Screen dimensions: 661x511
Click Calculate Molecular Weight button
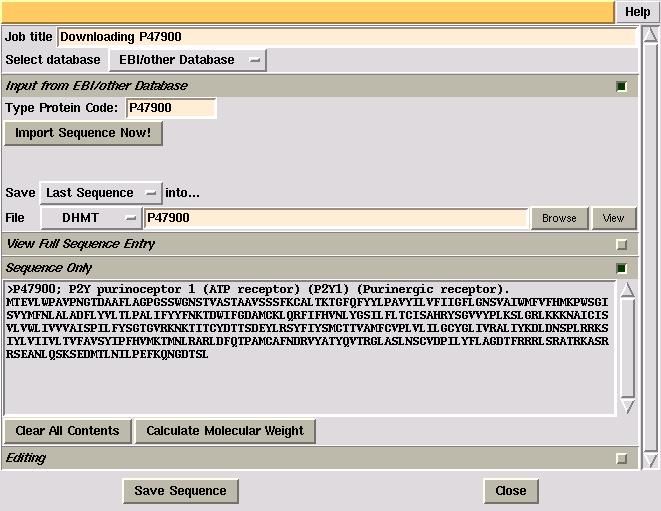point(225,431)
